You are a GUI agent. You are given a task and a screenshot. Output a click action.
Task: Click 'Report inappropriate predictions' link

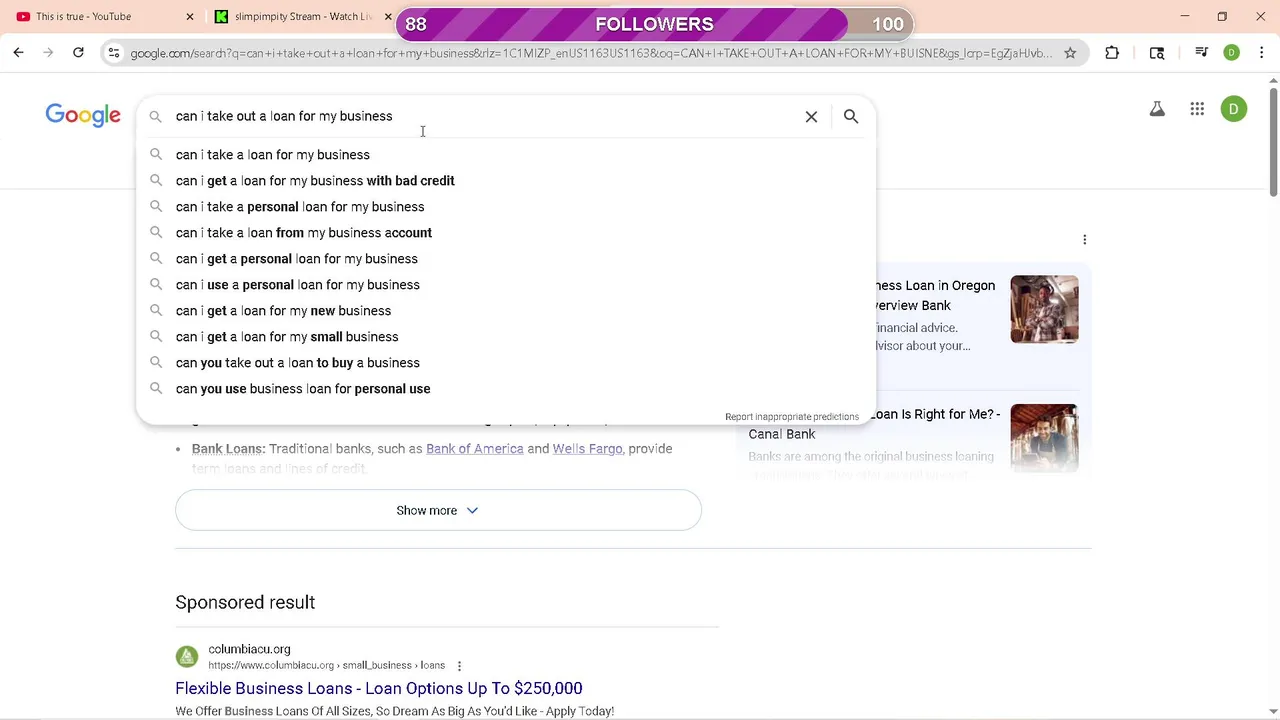click(x=792, y=417)
